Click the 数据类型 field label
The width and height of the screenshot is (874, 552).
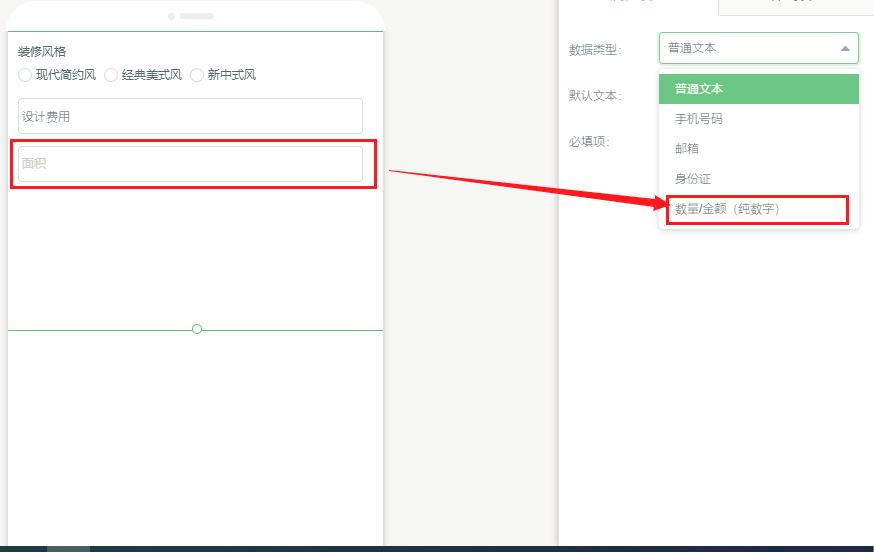coord(594,49)
